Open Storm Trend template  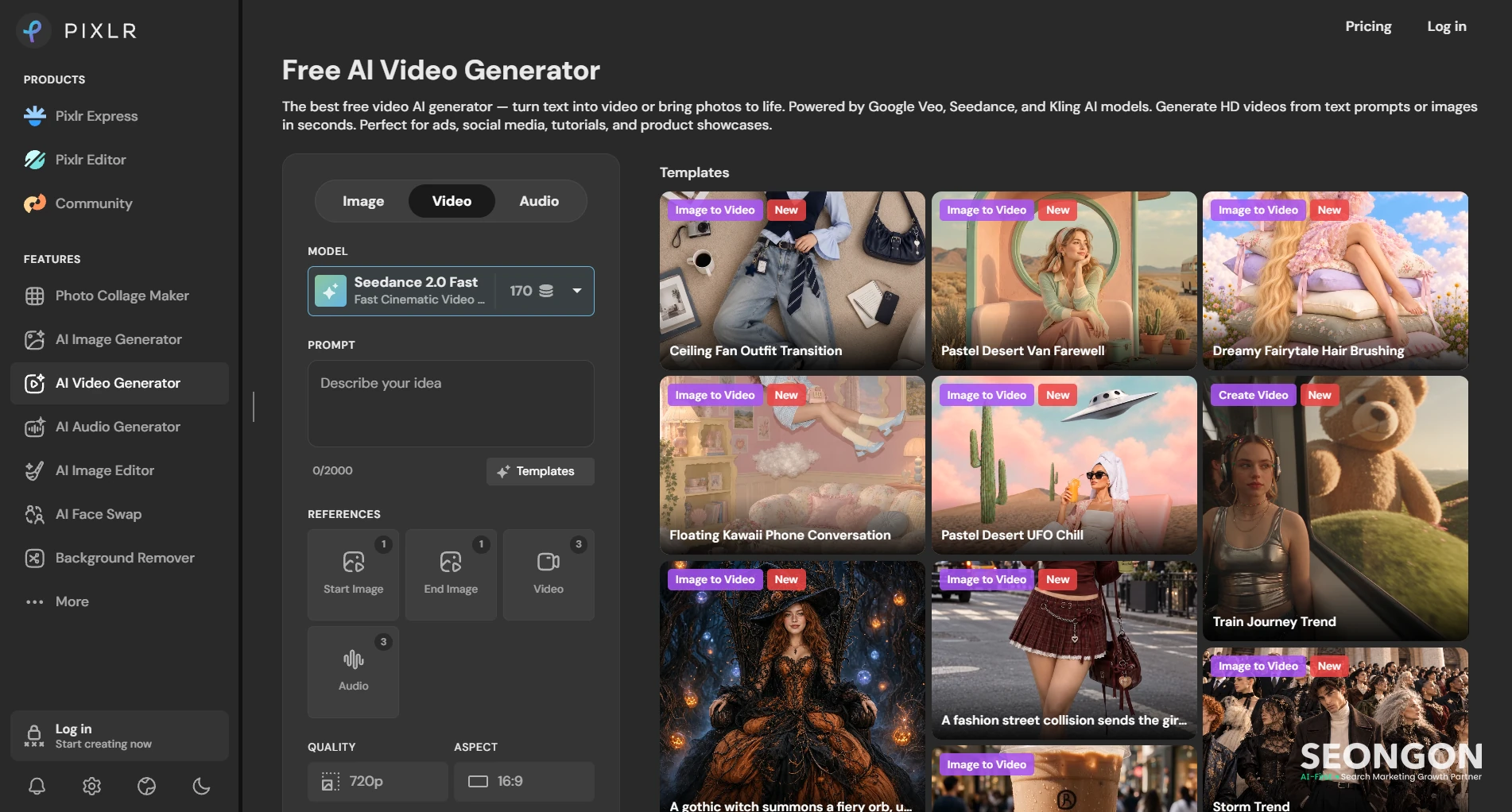pyautogui.click(x=1336, y=729)
